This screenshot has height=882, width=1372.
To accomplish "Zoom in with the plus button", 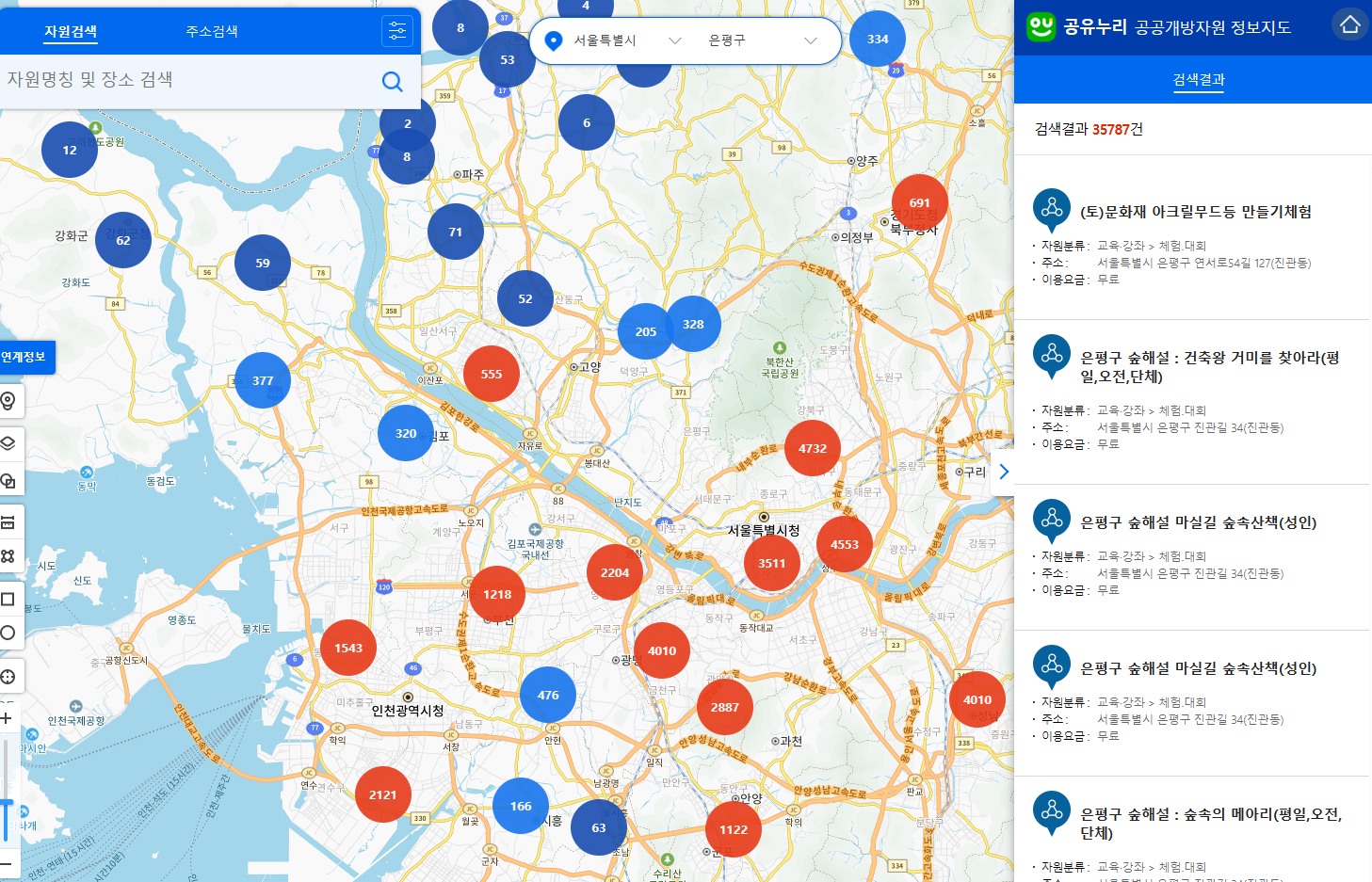I will tap(6, 718).
